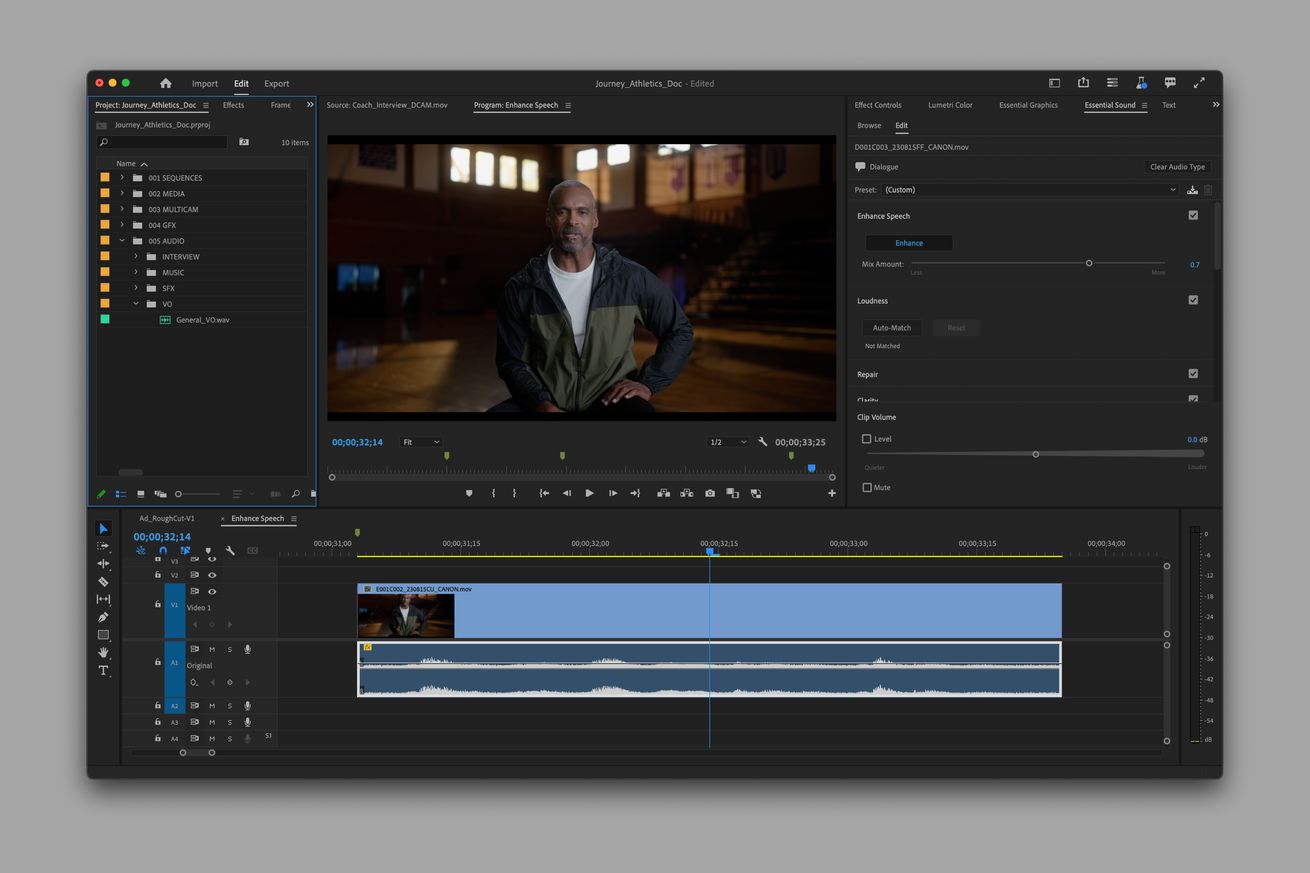Hide track V2 output using the eye toggle

(212, 575)
